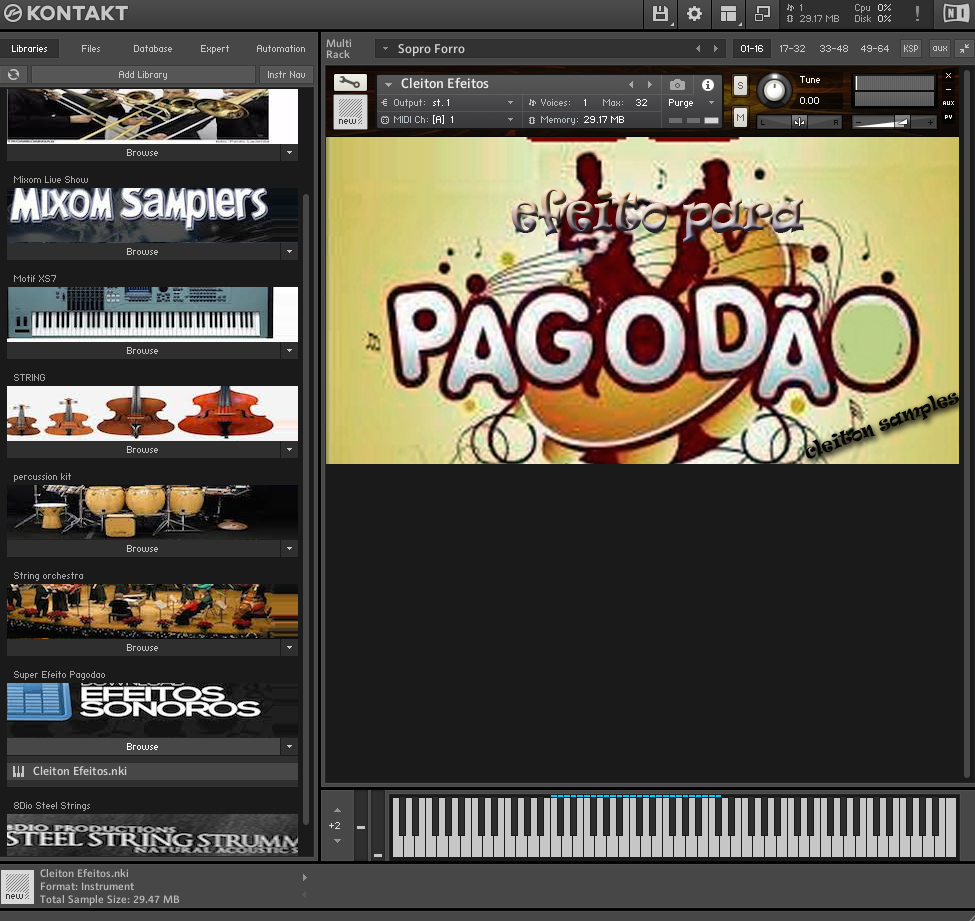Adjust the Tune knob
This screenshot has height=921, width=975.
click(x=774, y=90)
